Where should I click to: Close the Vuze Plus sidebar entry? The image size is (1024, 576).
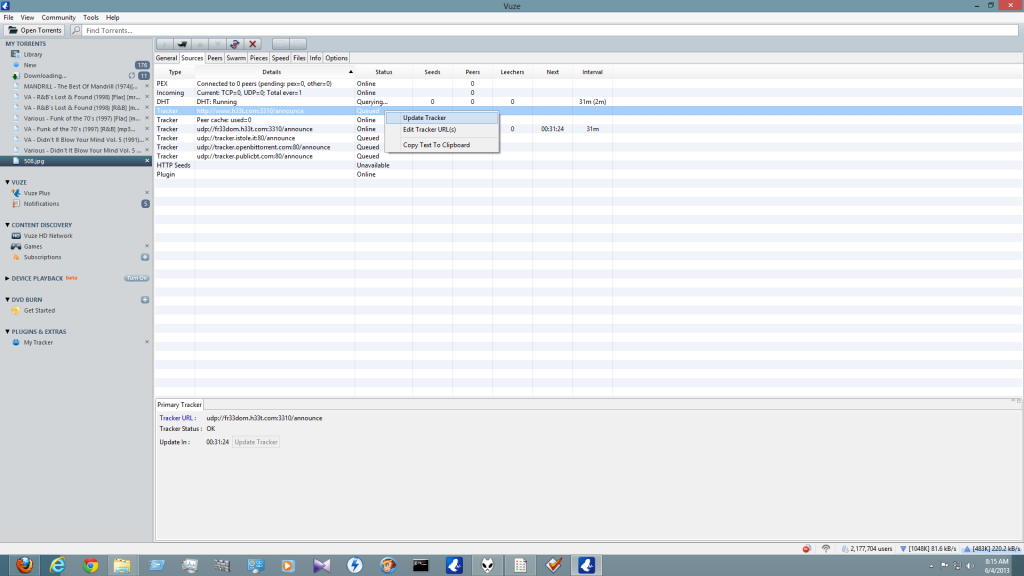tap(147, 193)
